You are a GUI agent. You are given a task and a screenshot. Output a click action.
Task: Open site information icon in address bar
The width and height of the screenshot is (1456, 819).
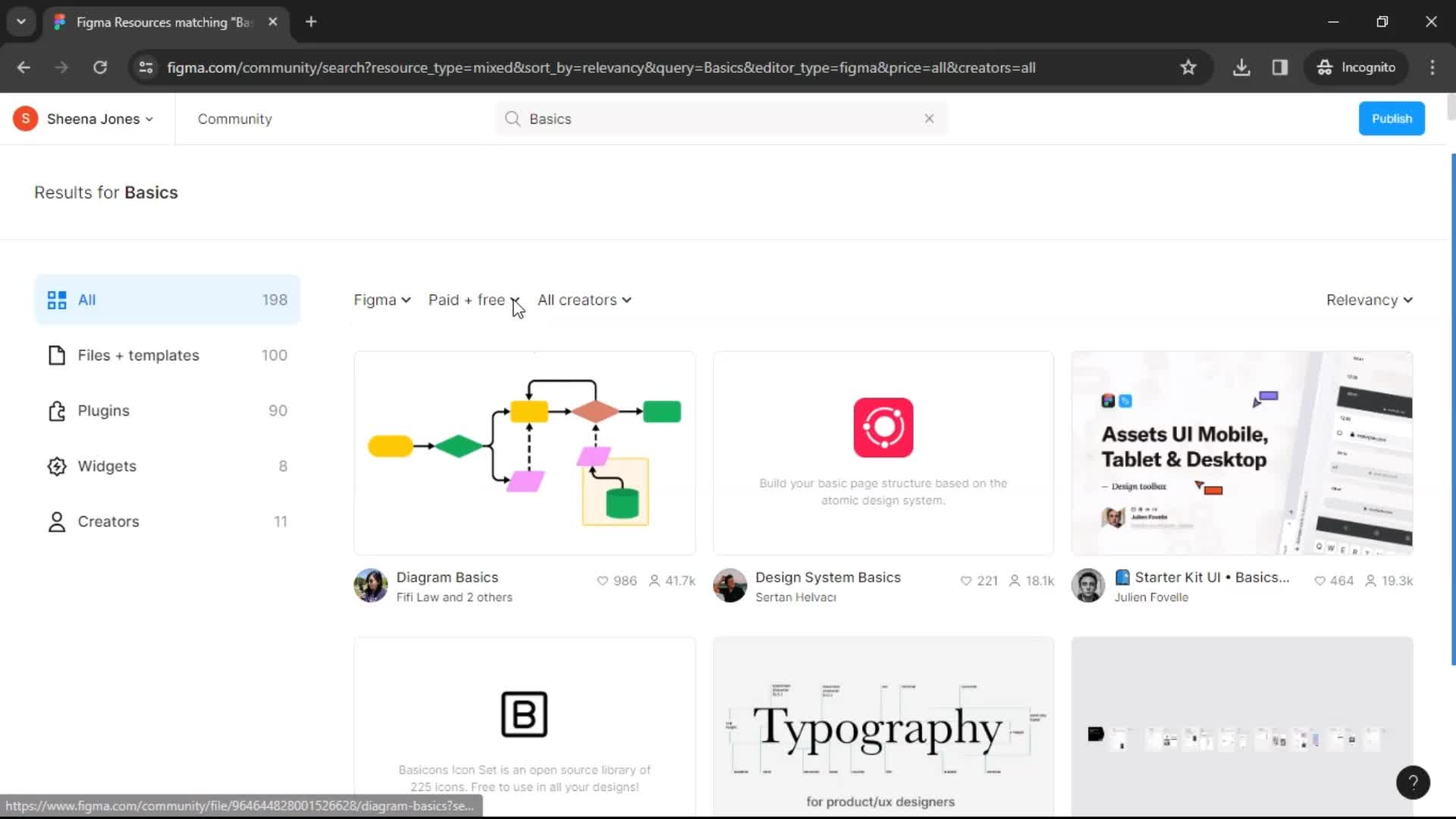(146, 67)
